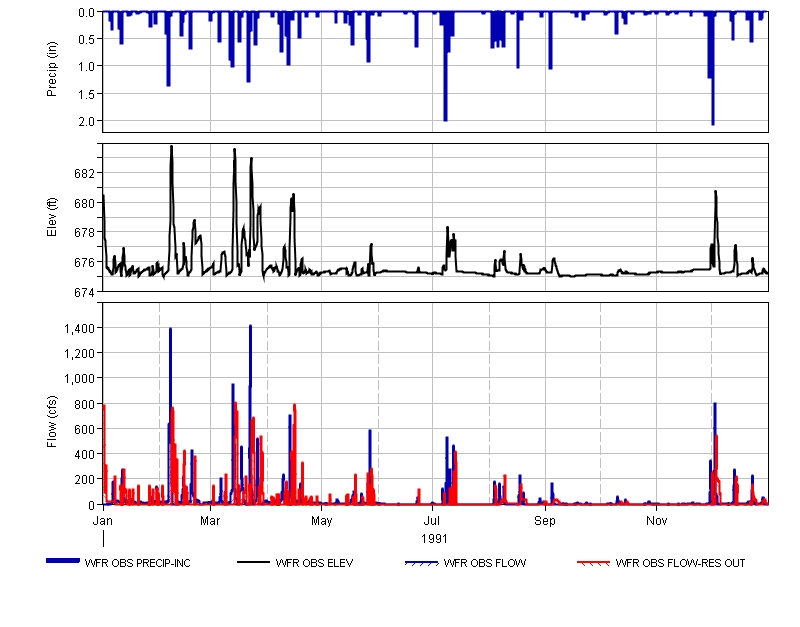The height and width of the screenshot is (627, 800).
Task: Click the blue PRECIP-INC legend line swatch
Action: coord(64,562)
